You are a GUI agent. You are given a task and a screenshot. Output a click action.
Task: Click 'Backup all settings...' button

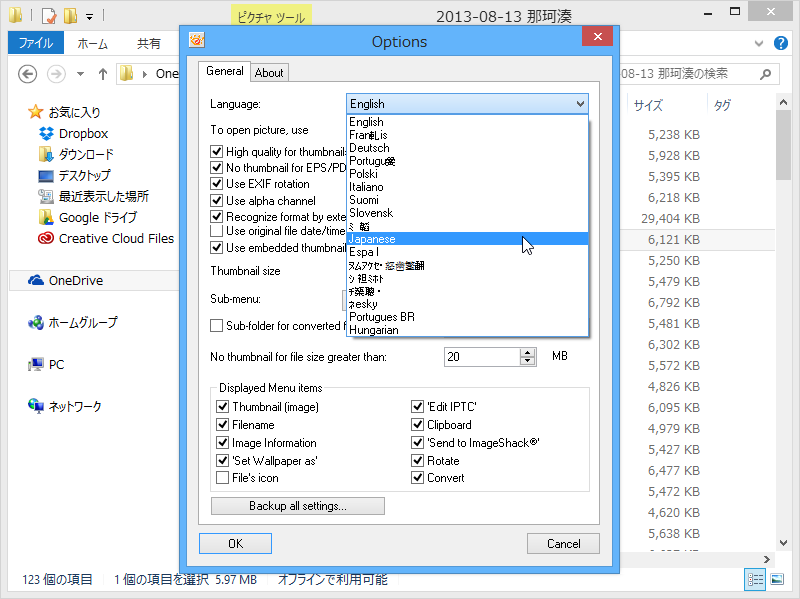pos(297,505)
